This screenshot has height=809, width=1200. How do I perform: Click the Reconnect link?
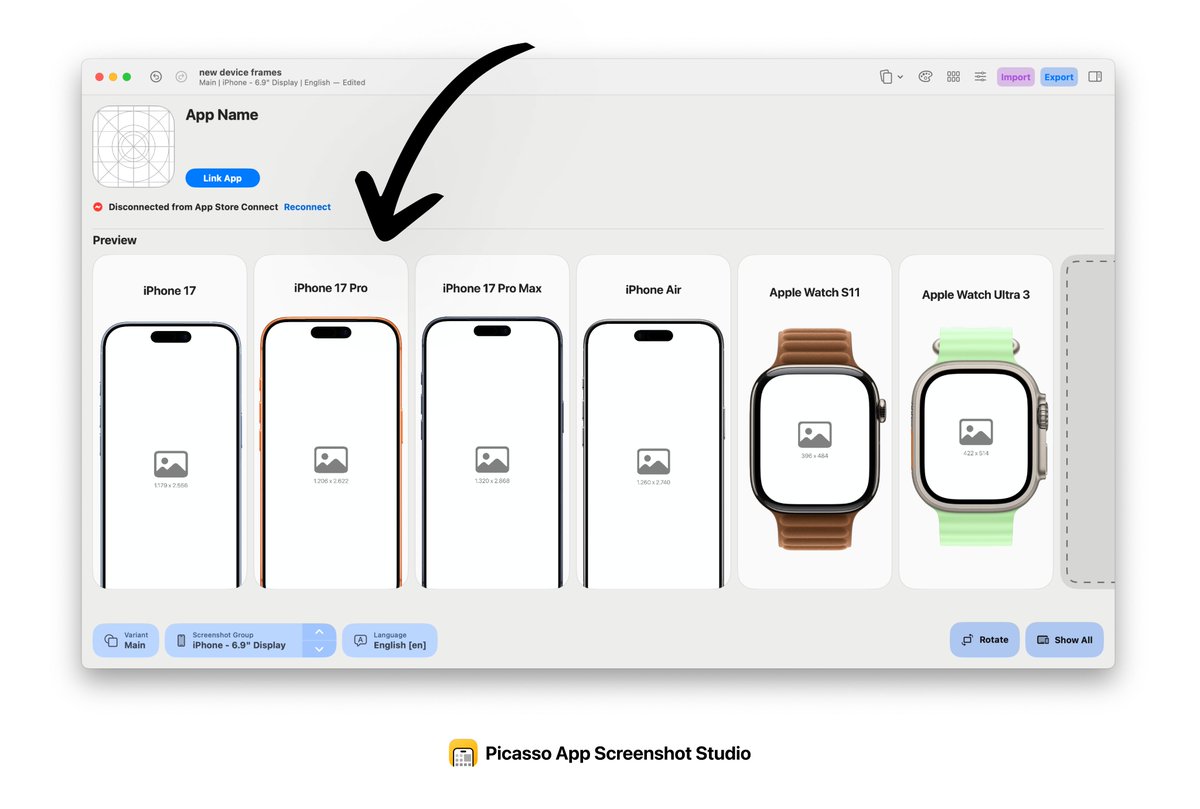click(307, 207)
